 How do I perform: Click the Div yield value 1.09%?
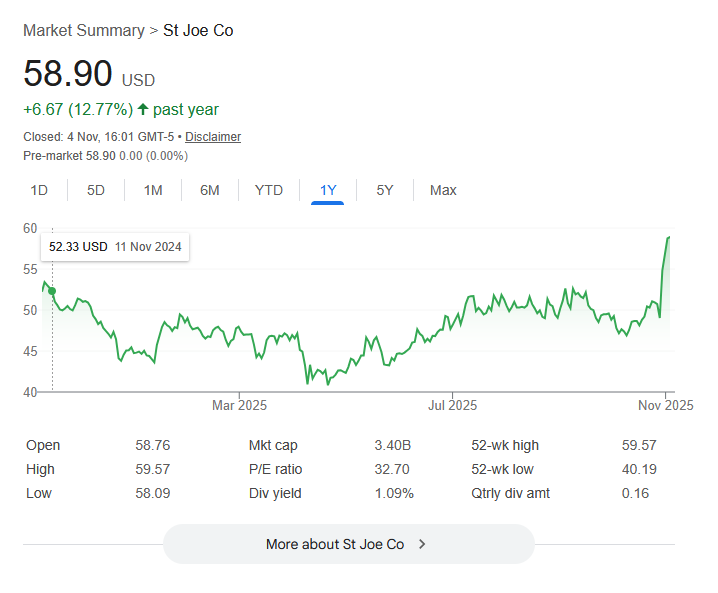394,493
